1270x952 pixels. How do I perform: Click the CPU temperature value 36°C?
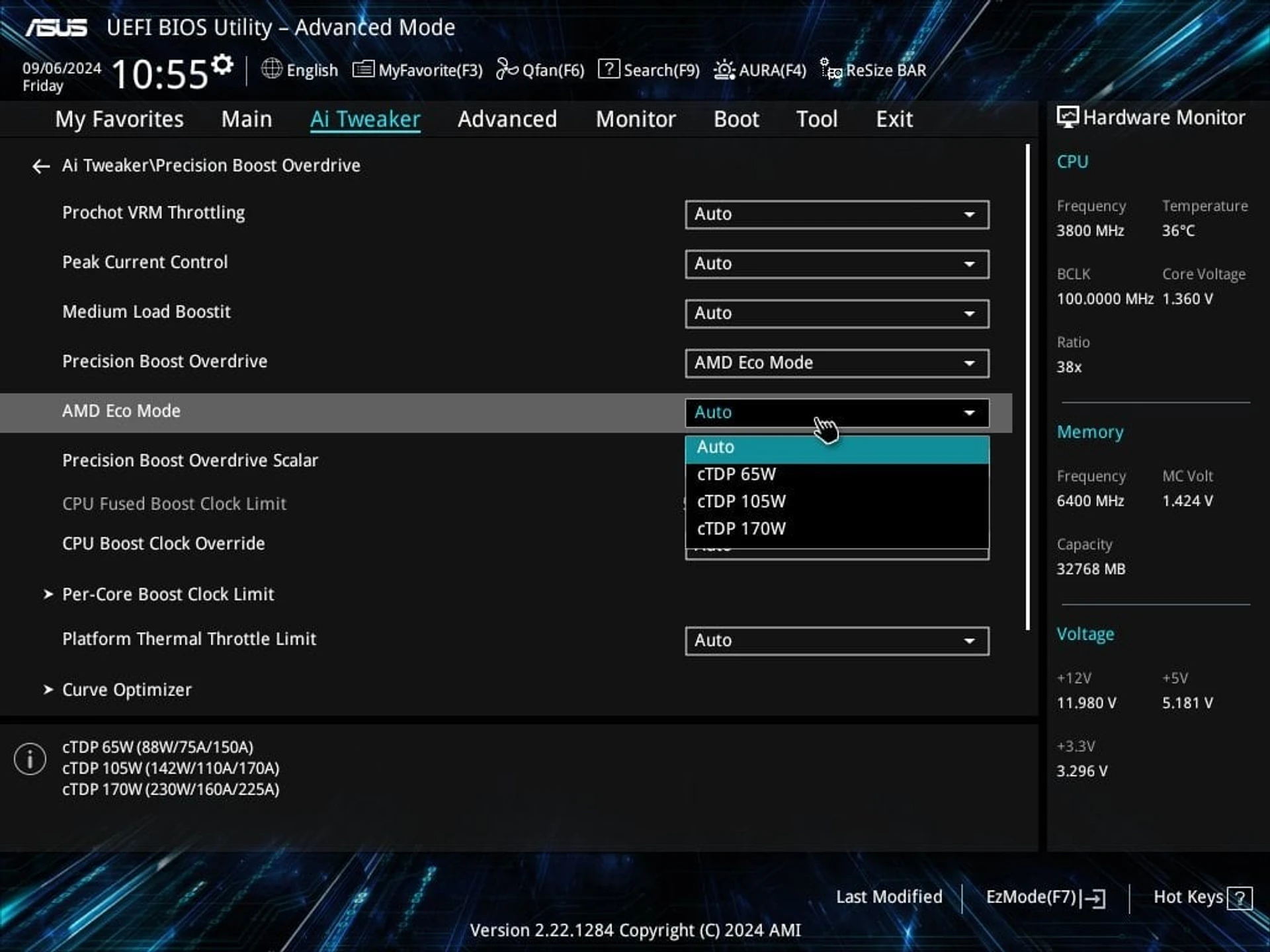click(1178, 231)
